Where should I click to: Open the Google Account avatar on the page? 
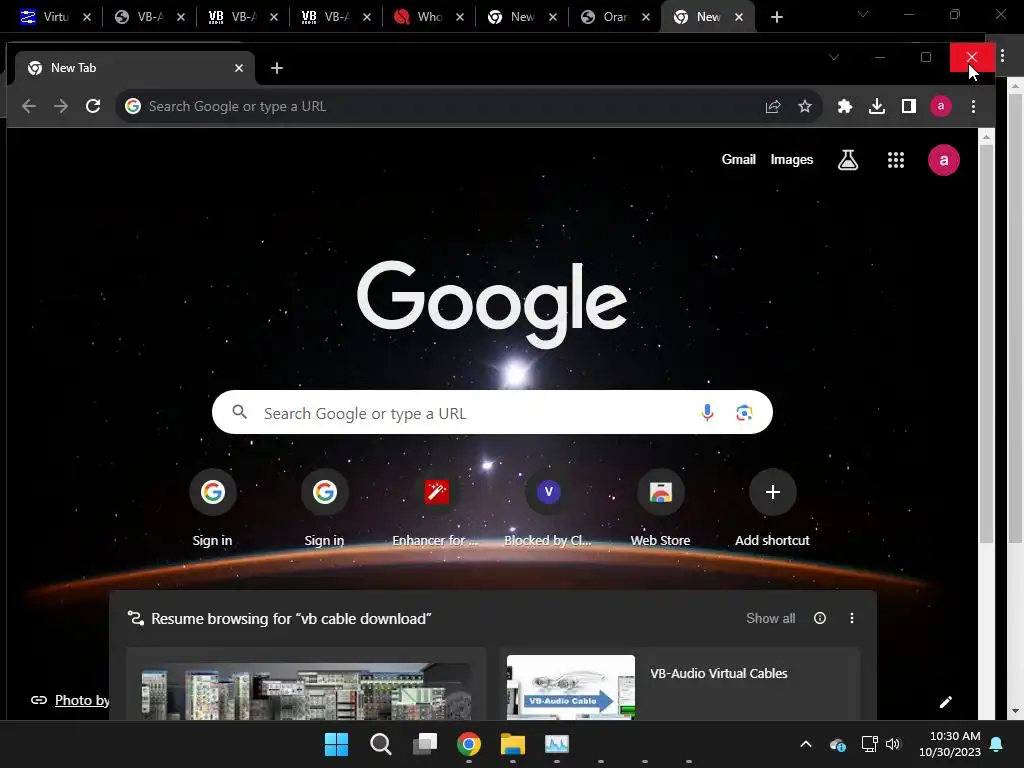pos(944,160)
